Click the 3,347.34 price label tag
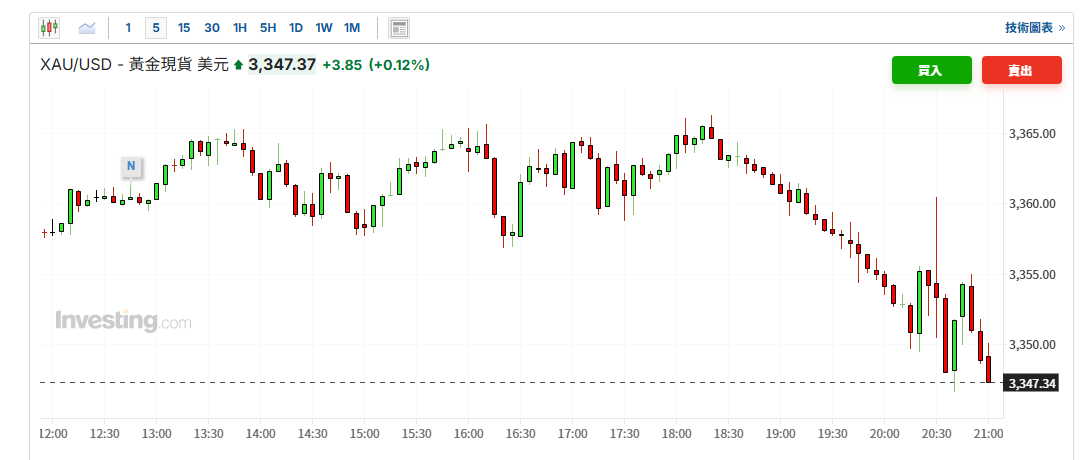The height and width of the screenshot is (460, 1082). [x=1032, y=383]
